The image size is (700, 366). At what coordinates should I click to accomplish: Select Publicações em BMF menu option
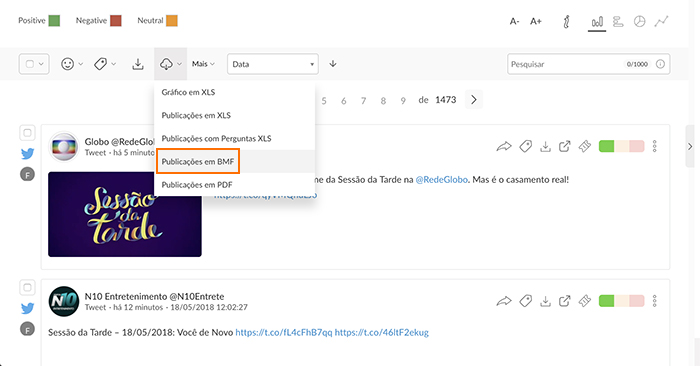(x=198, y=162)
